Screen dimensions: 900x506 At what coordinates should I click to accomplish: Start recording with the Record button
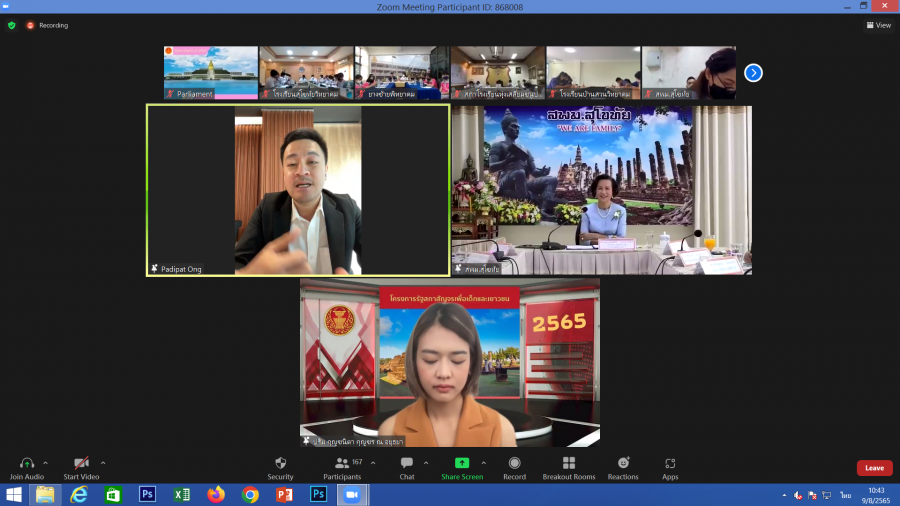tap(514, 463)
